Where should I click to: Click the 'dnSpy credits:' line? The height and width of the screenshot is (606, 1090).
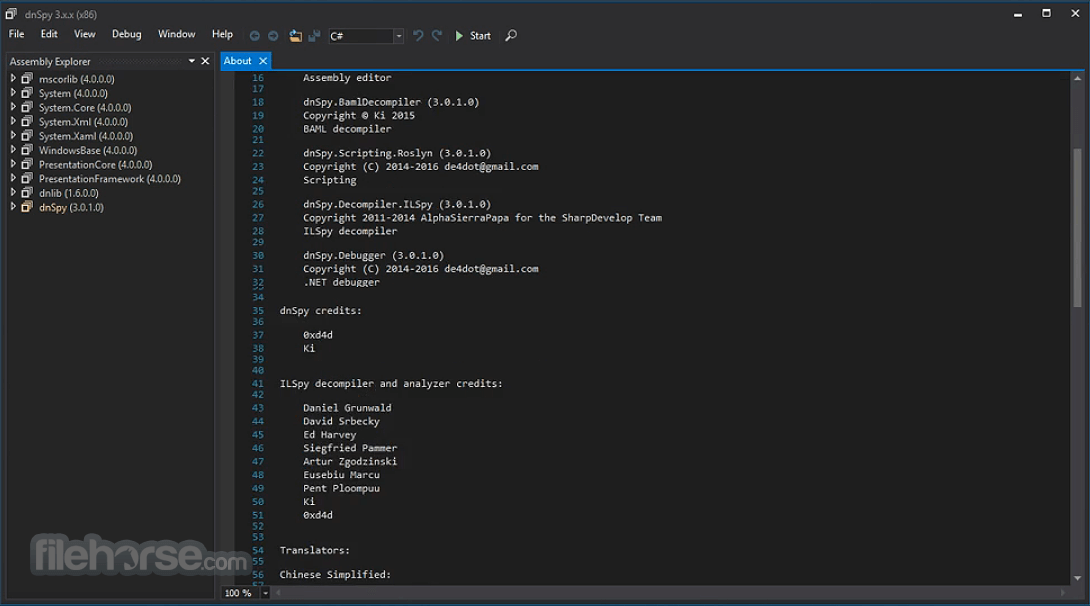[x=320, y=311]
